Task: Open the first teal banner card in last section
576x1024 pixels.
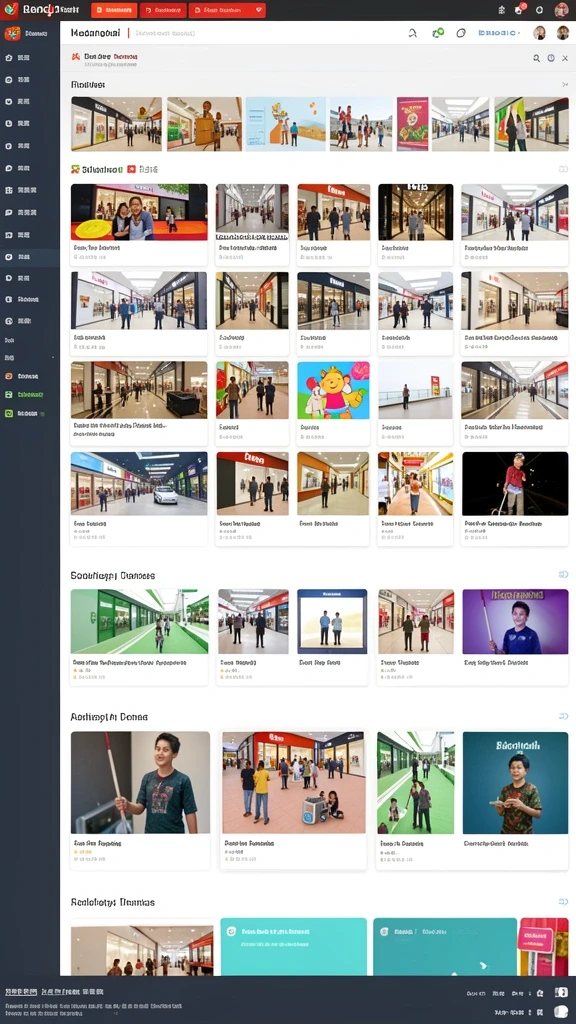Action: coord(293,946)
